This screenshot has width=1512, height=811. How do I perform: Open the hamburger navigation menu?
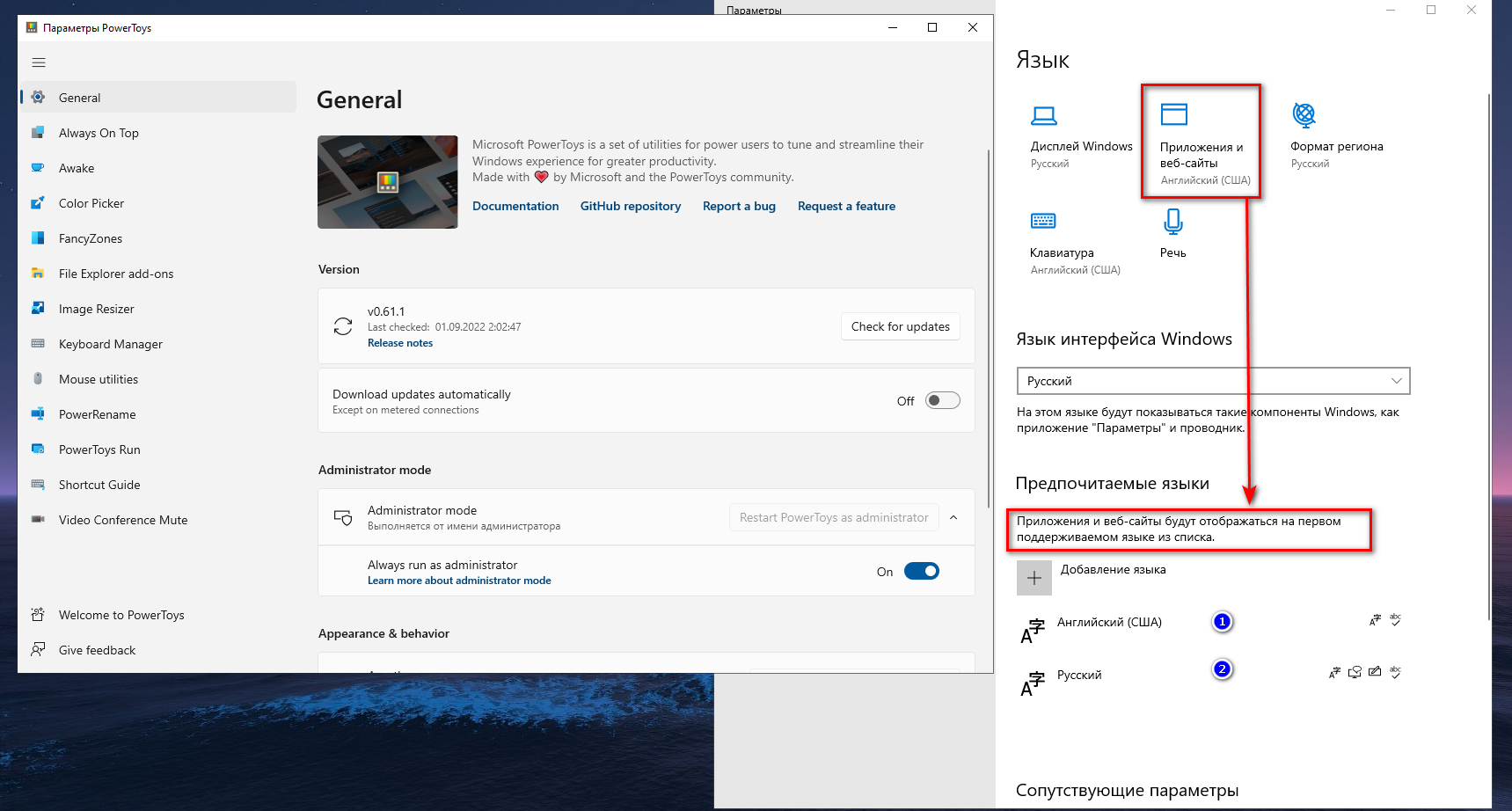pyautogui.click(x=39, y=62)
